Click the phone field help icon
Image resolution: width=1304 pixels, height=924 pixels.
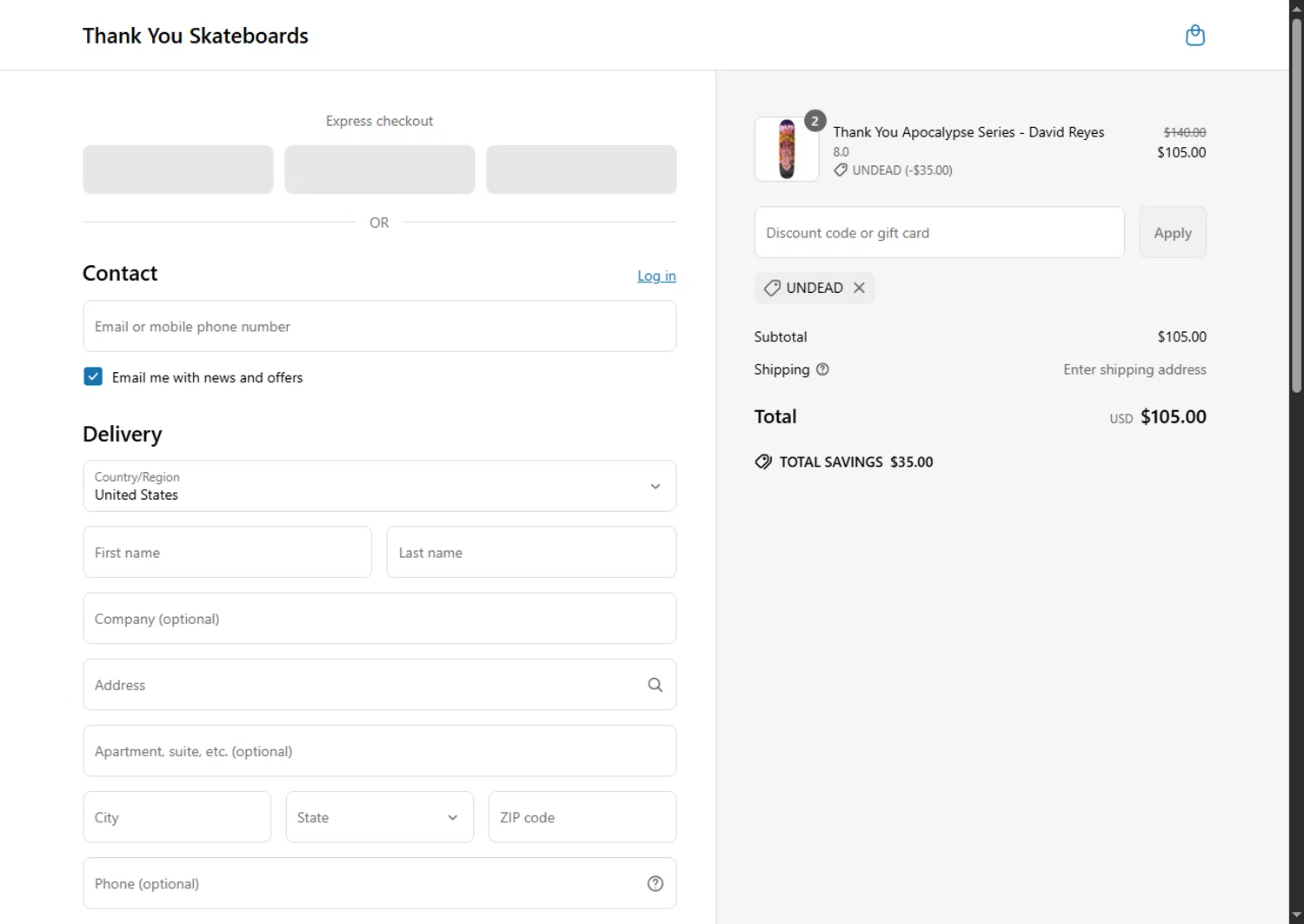click(x=655, y=884)
